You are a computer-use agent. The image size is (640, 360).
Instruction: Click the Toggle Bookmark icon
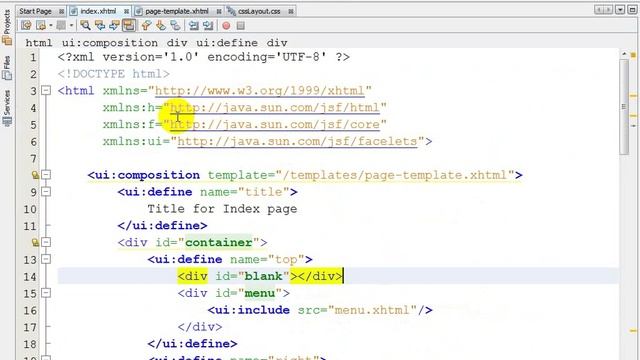tap(176, 26)
